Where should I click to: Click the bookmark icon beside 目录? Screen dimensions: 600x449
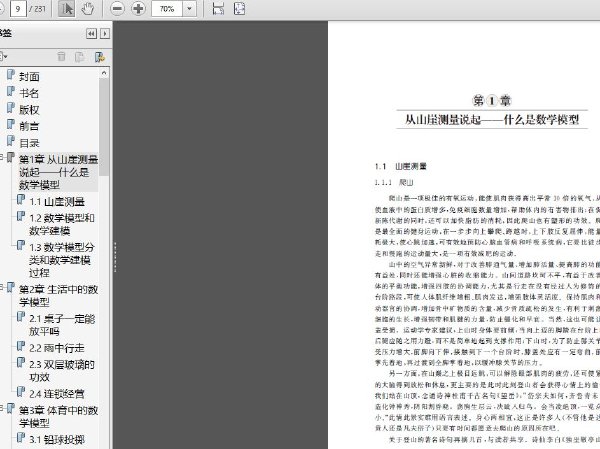click(x=11, y=142)
